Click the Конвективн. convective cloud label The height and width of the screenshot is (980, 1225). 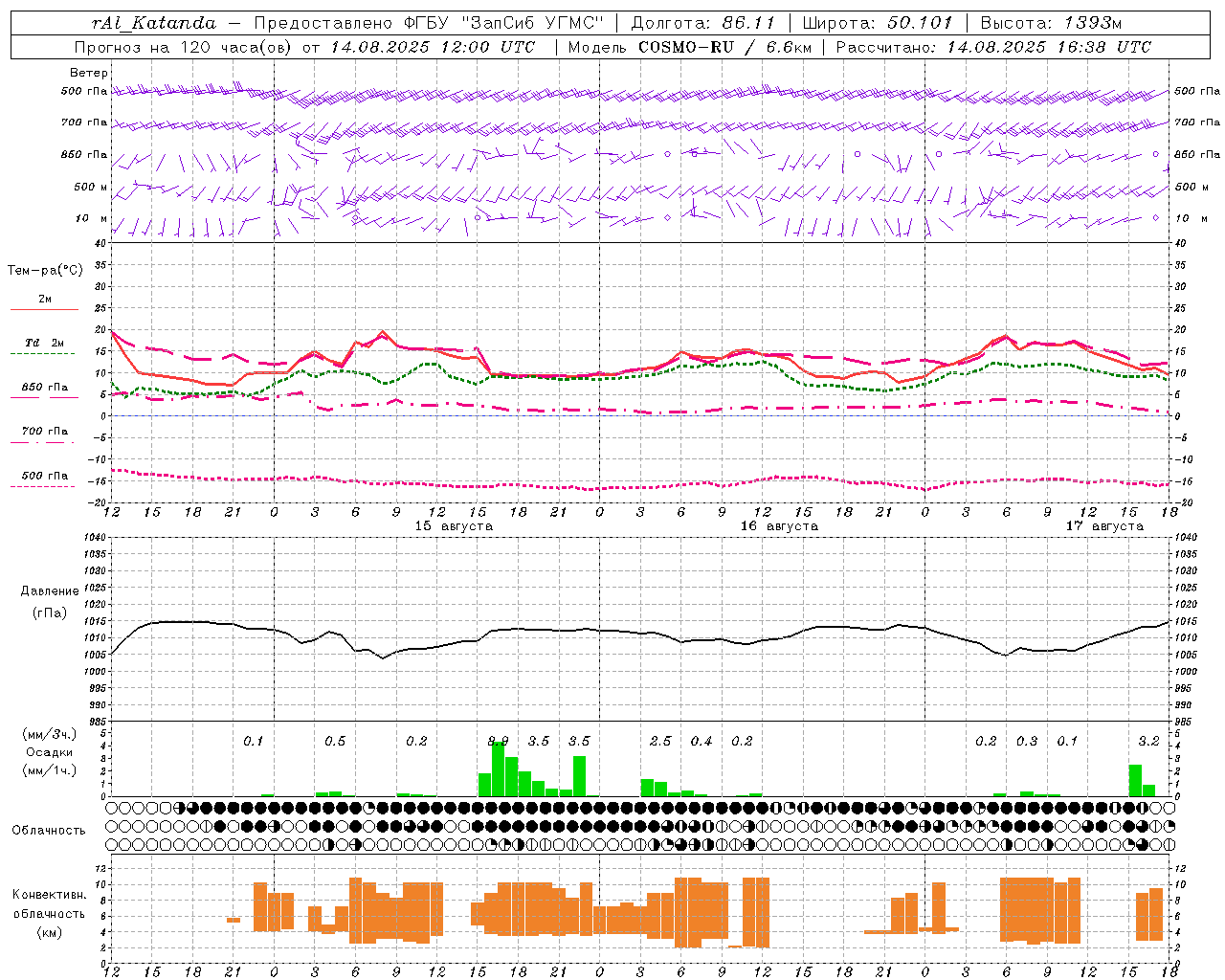[x=49, y=895]
